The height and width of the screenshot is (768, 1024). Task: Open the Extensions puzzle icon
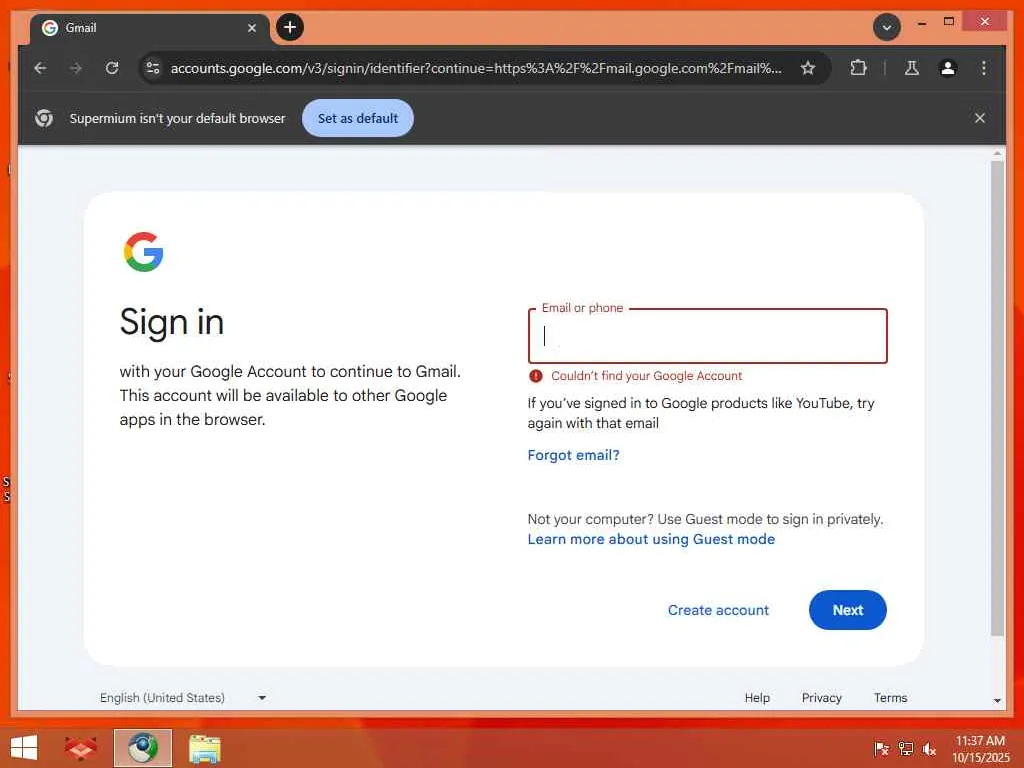tap(858, 68)
